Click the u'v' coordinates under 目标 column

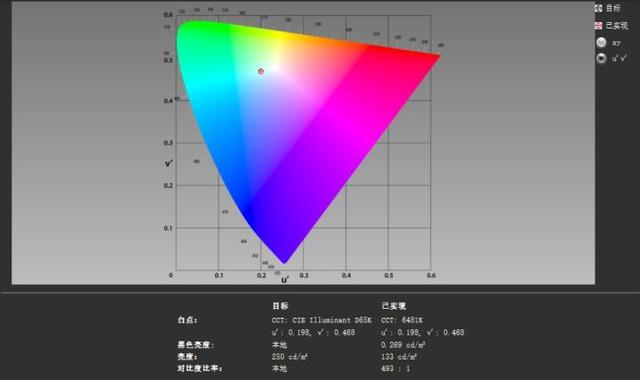pyautogui.click(x=313, y=332)
